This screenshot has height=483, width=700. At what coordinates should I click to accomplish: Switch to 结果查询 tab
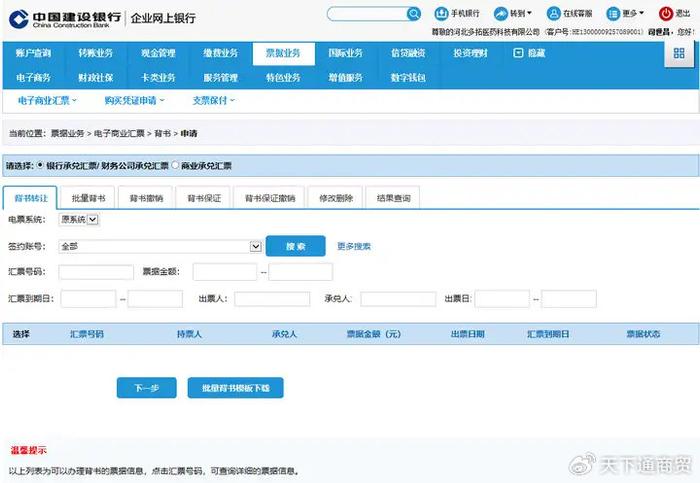393,198
